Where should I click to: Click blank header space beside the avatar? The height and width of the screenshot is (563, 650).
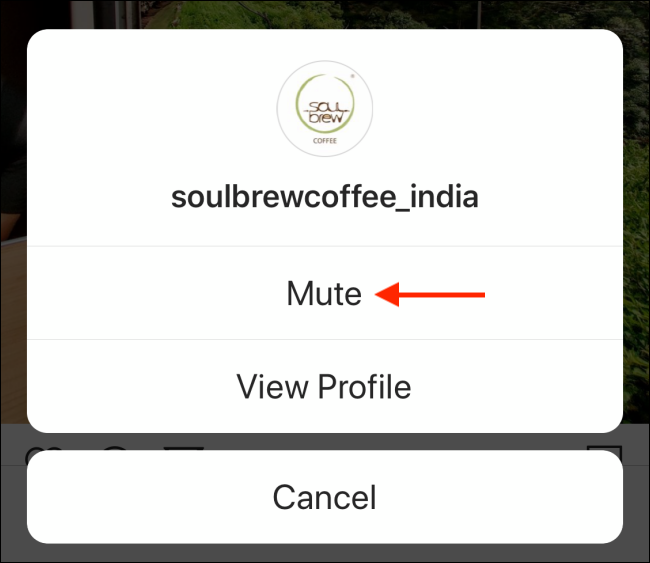click(x=497, y=109)
